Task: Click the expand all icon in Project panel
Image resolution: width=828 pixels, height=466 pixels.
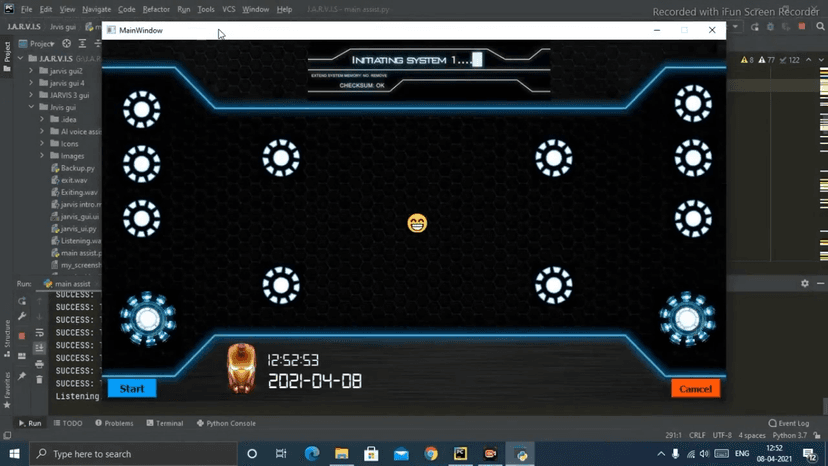Action: point(82,44)
